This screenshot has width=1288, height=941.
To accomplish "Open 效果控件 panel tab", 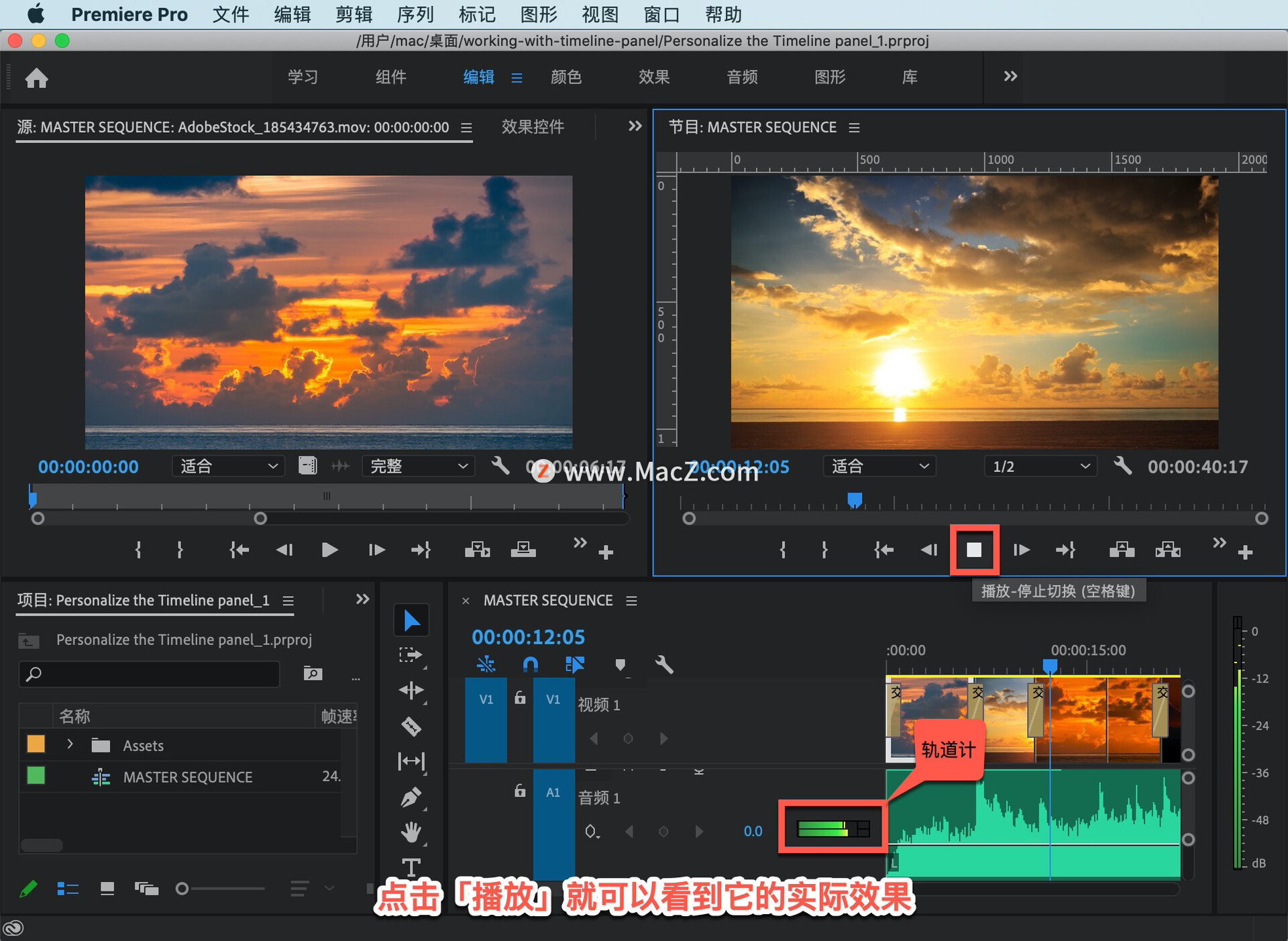I will pos(533,127).
